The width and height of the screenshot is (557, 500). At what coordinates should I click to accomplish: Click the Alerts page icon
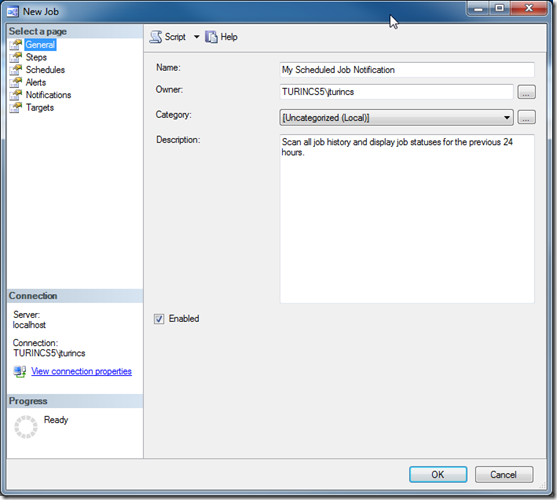point(16,82)
